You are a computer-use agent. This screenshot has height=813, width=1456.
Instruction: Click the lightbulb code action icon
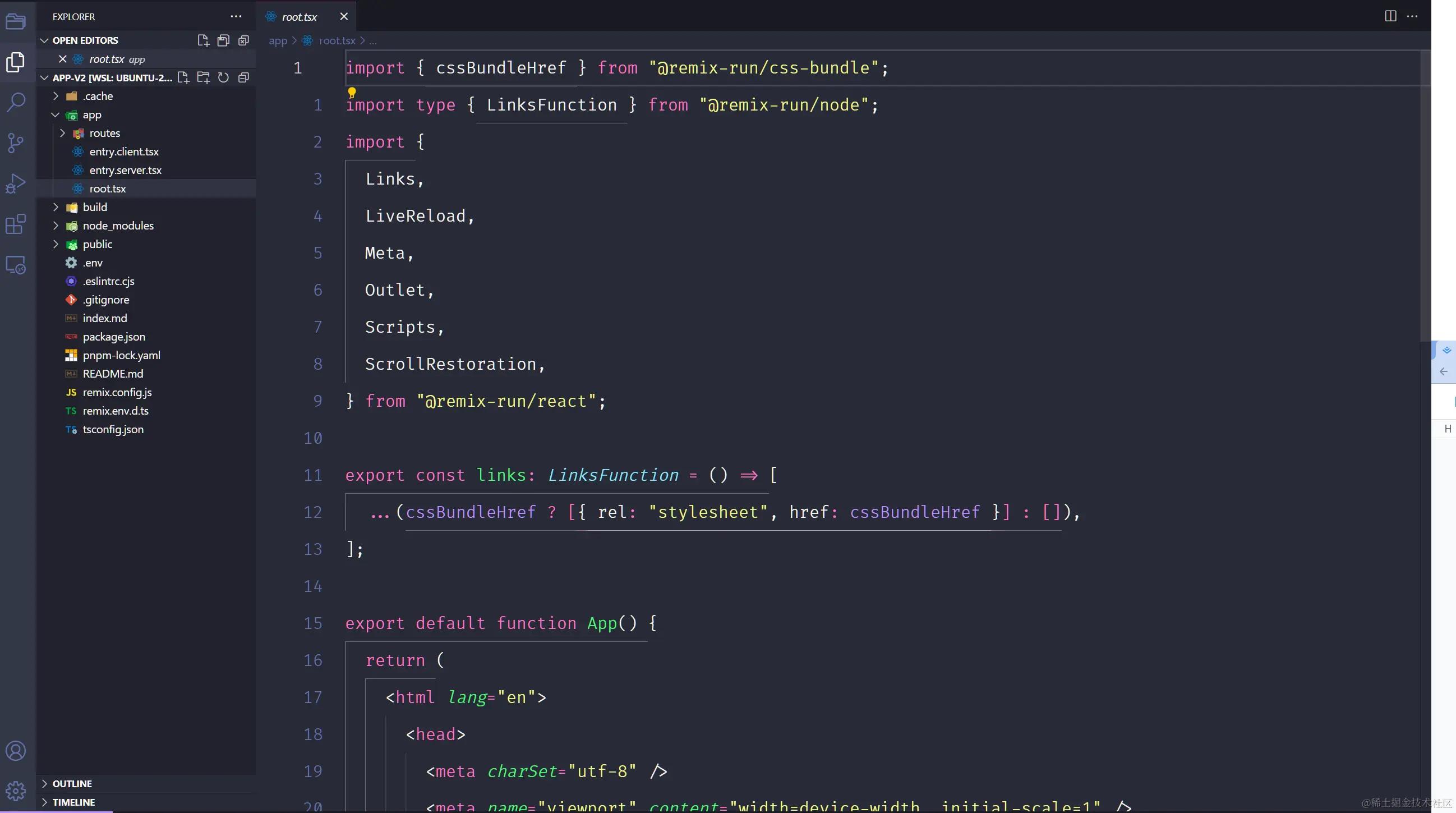352,92
